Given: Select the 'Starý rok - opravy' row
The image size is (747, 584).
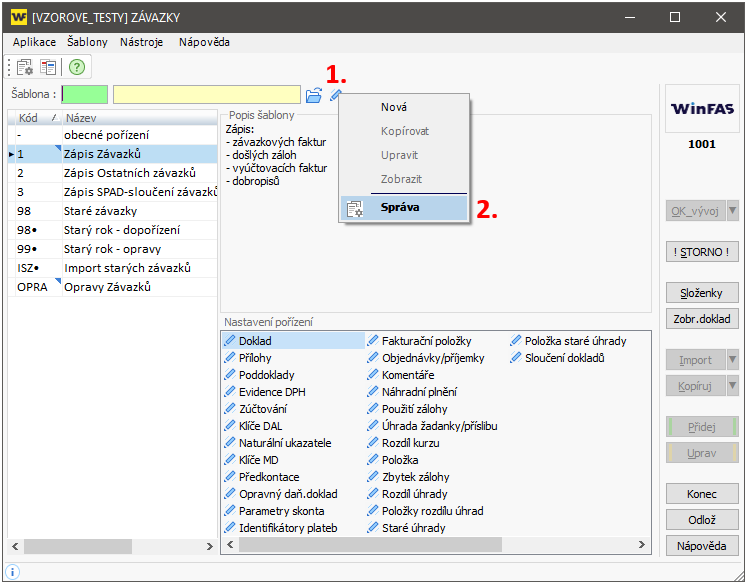Looking at the screenshot, I should pos(113,249).
